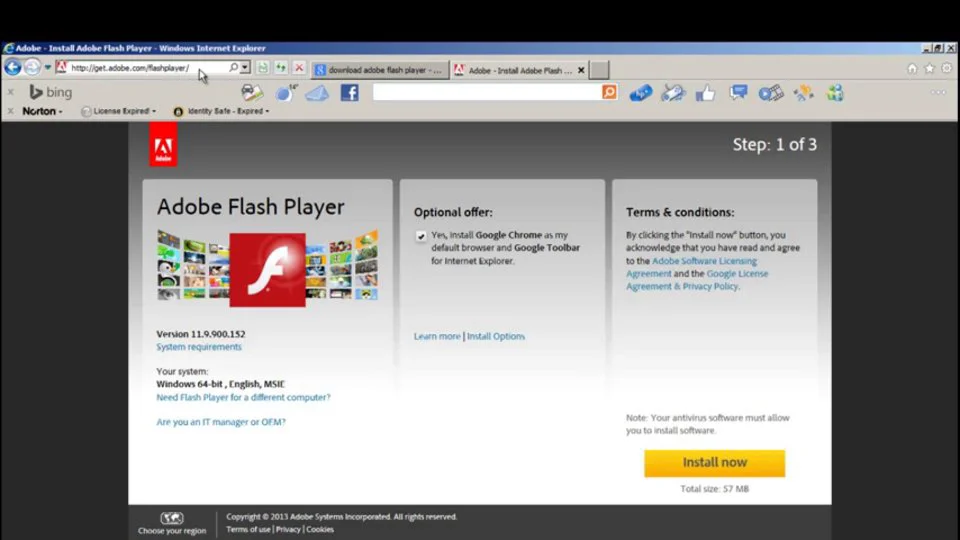Expand the address bar autocomplete dropdown
Viewport: 960px width, 540px height.
pyautogui.click(x=245, y=67)
